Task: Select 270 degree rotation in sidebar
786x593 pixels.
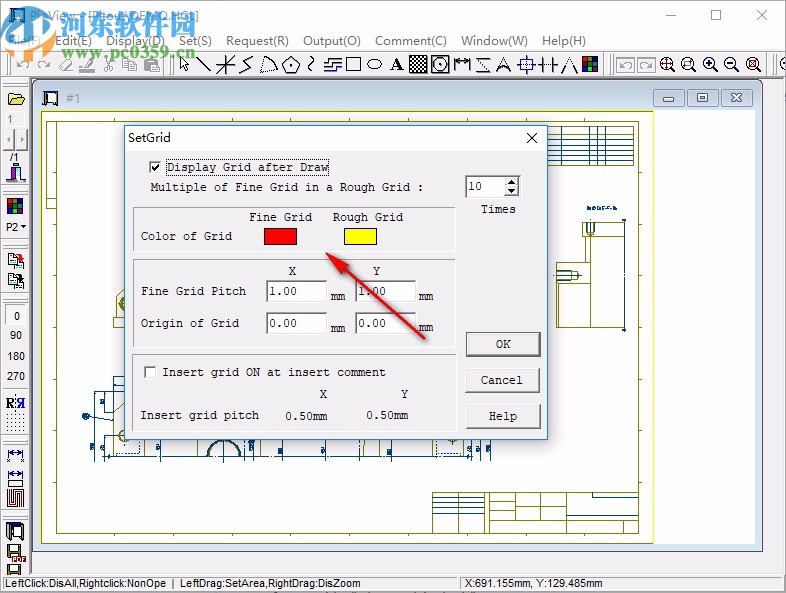Action: tap(16, 376)
